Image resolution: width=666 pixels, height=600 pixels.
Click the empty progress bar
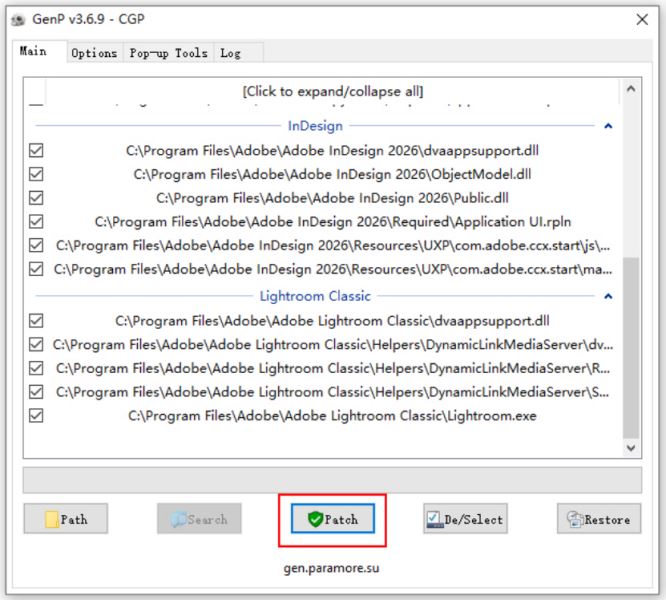[x=333, y=480]
